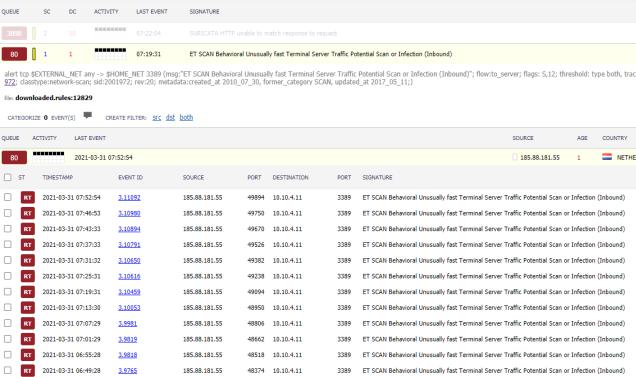The height and width of the screenshot is (377, 636).
Task: Sort by the TIMESTAMP column header
Action: click(58, 177)
